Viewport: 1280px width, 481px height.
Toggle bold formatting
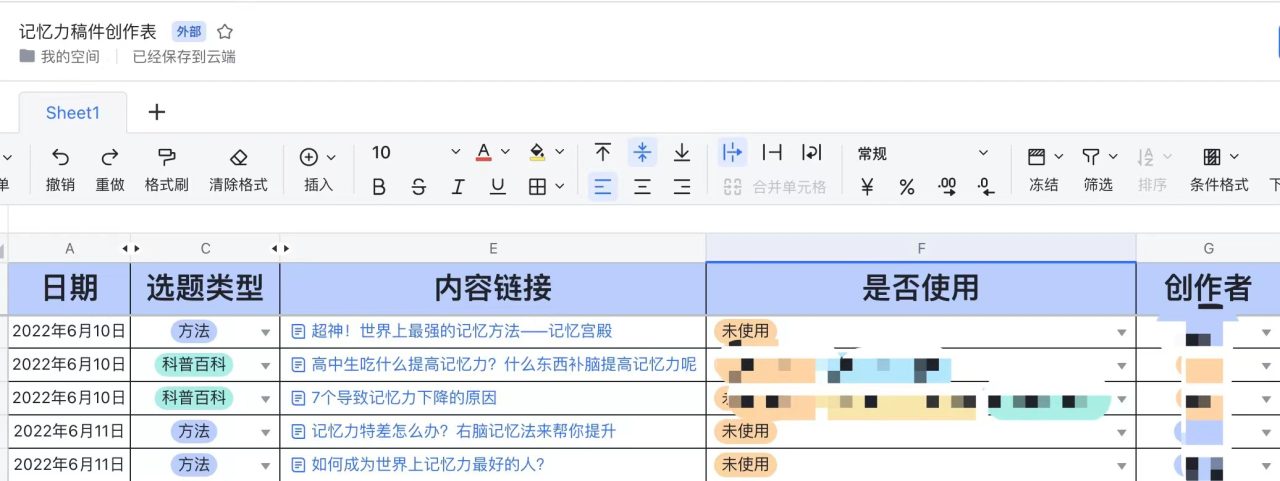click(x=378, y=187)
